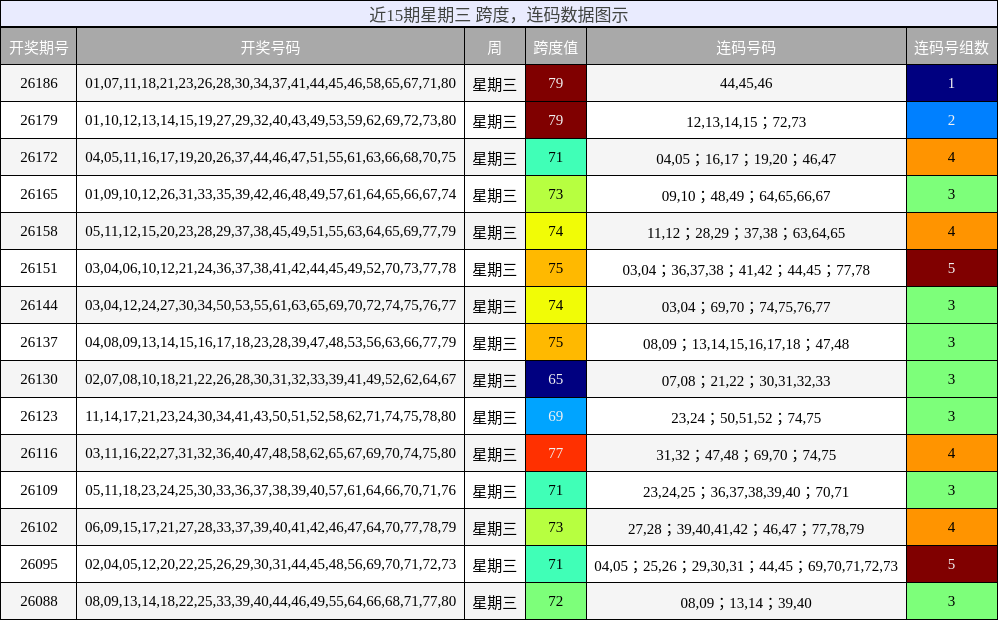Click the 开奖号码 column header
This screenshot has width=998, height=620.
point(271,46)
